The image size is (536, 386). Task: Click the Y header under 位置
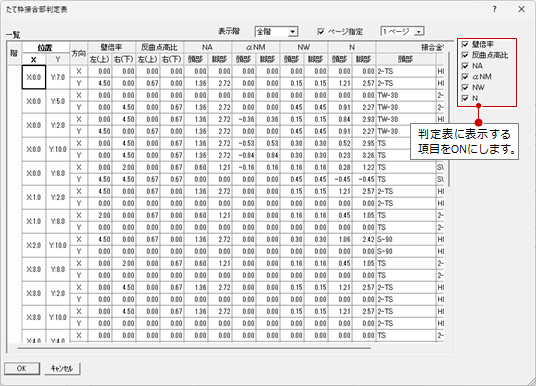tap(58, 59)
